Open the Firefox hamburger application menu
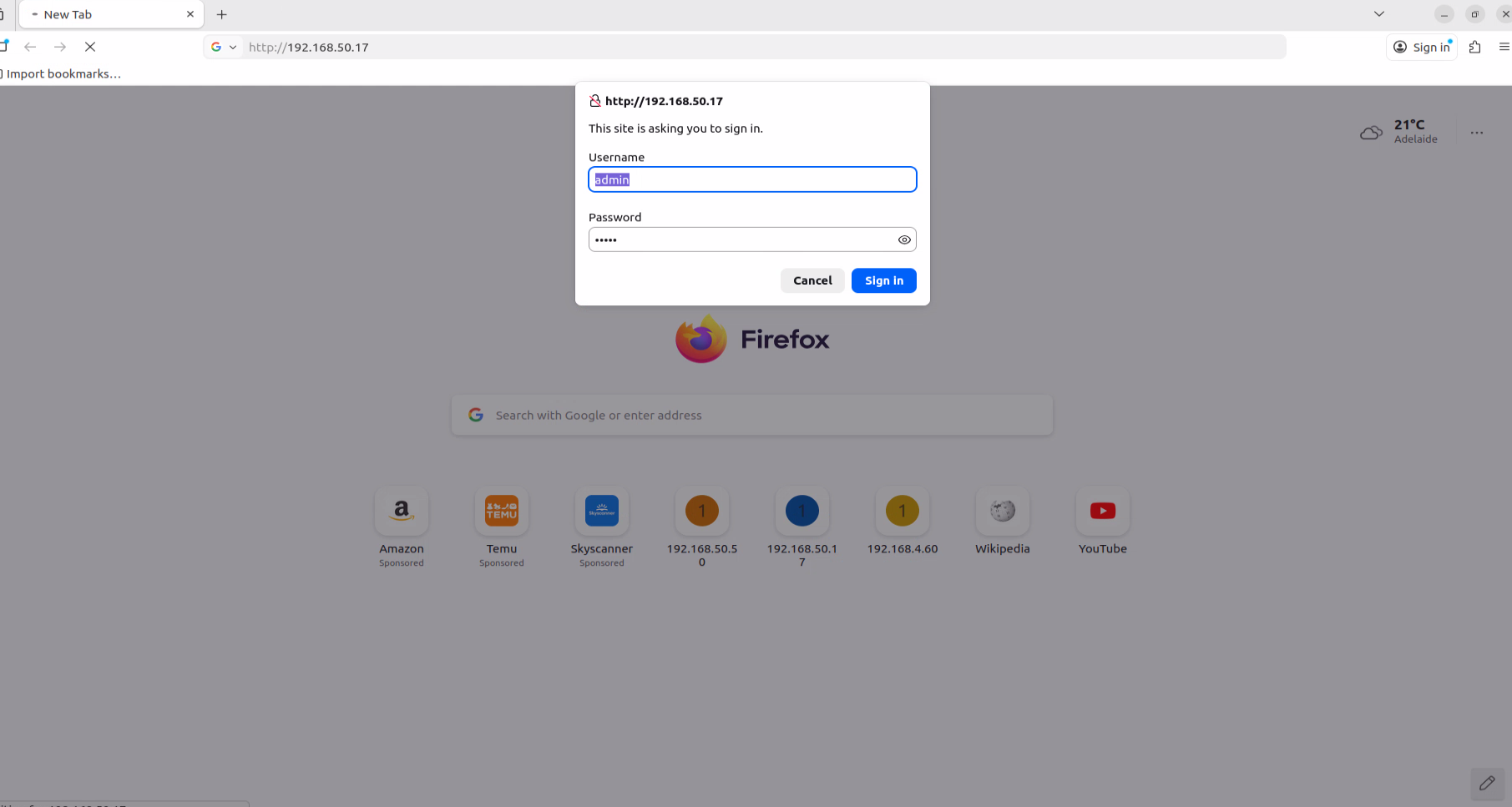The width and height of the screenshot is (1512, 807). (x=1504, y=48)
